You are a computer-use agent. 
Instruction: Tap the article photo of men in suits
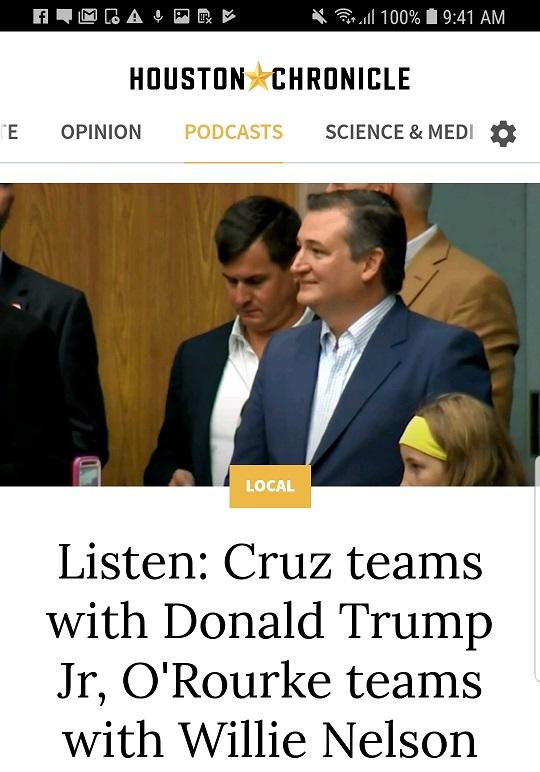(x=270, y=334)
